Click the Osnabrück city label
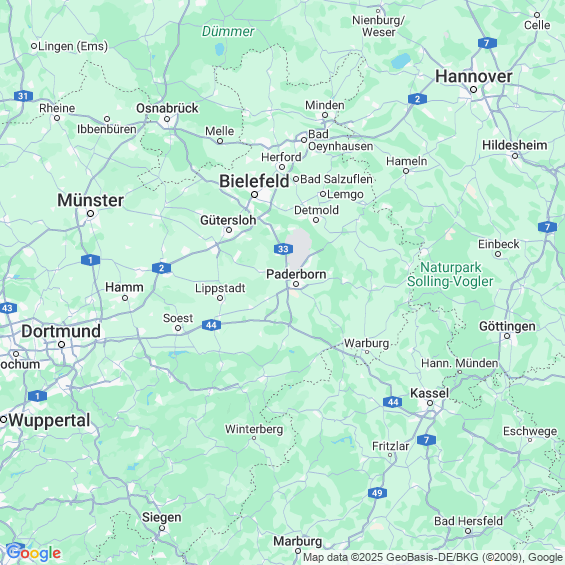 click(x=167, y=108)
